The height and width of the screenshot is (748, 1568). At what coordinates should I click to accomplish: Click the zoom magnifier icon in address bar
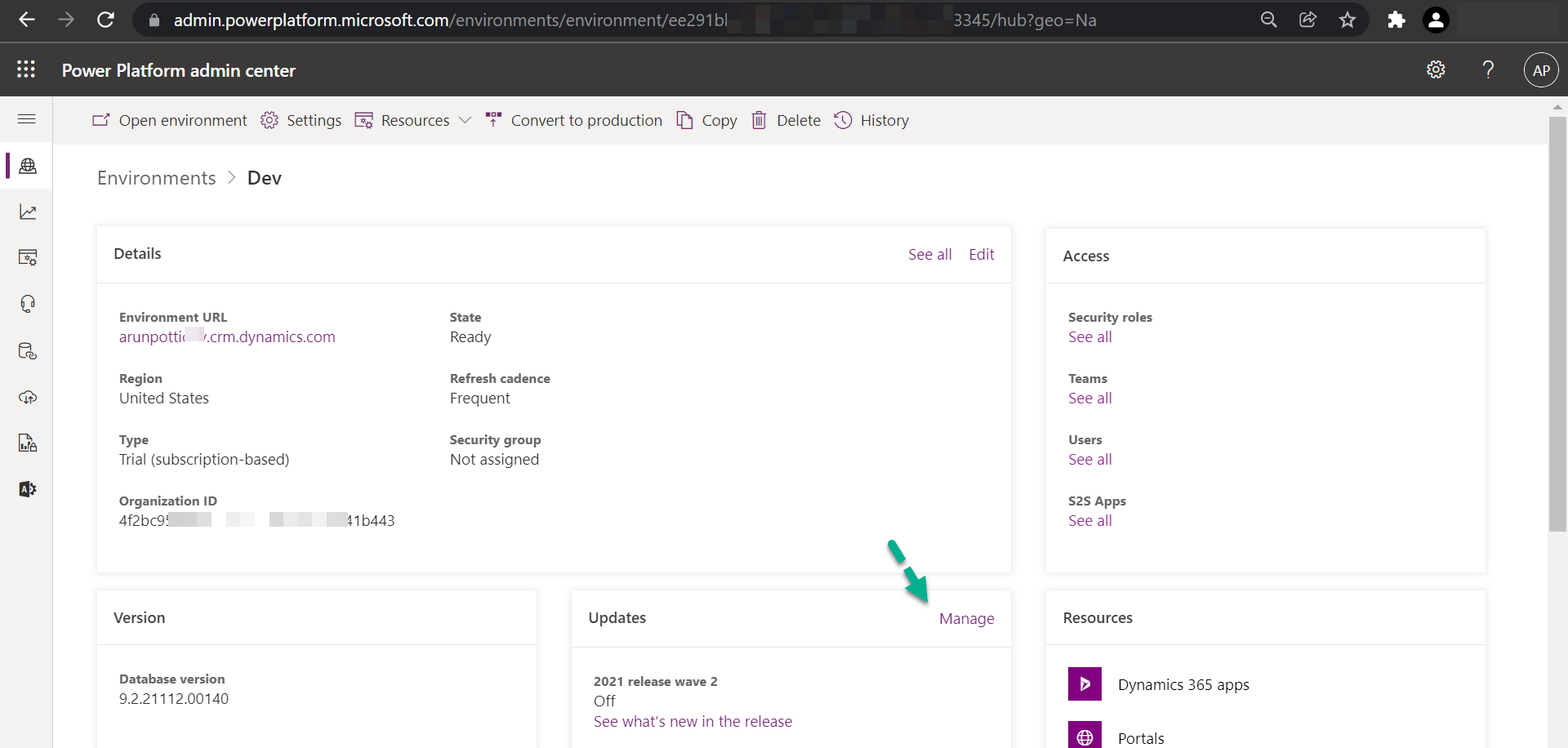pyautogui.click(x=1268, y=20)
